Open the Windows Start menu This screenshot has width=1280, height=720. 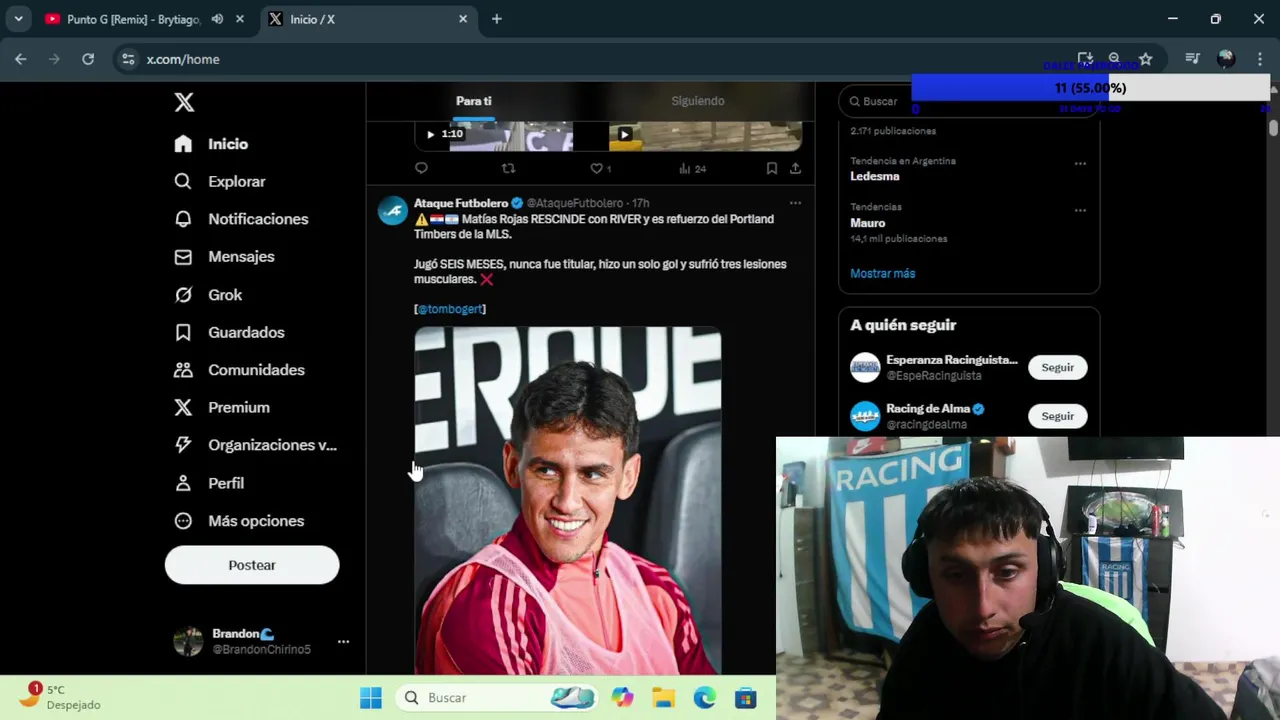[x=371, y=698]
